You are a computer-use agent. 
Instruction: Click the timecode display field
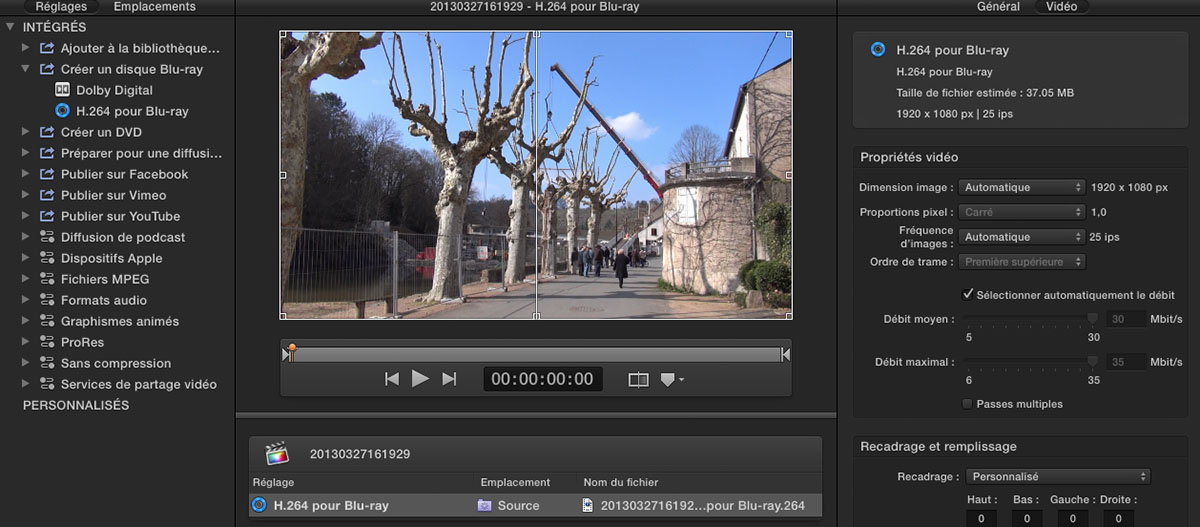pyautogui.click(x=543, y=379)
